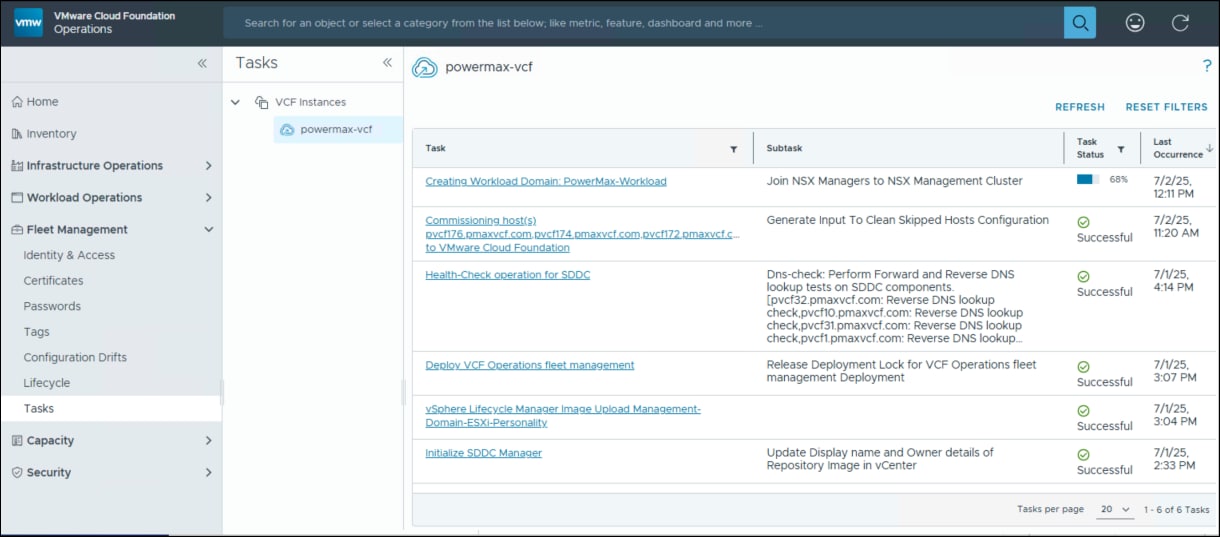Click 'Generate Input To Clean Skipped Hosts' subtask
Image resolution: width=1220 pixels, height=537 pixels.
pyautogui.click(x=908, y=221)
